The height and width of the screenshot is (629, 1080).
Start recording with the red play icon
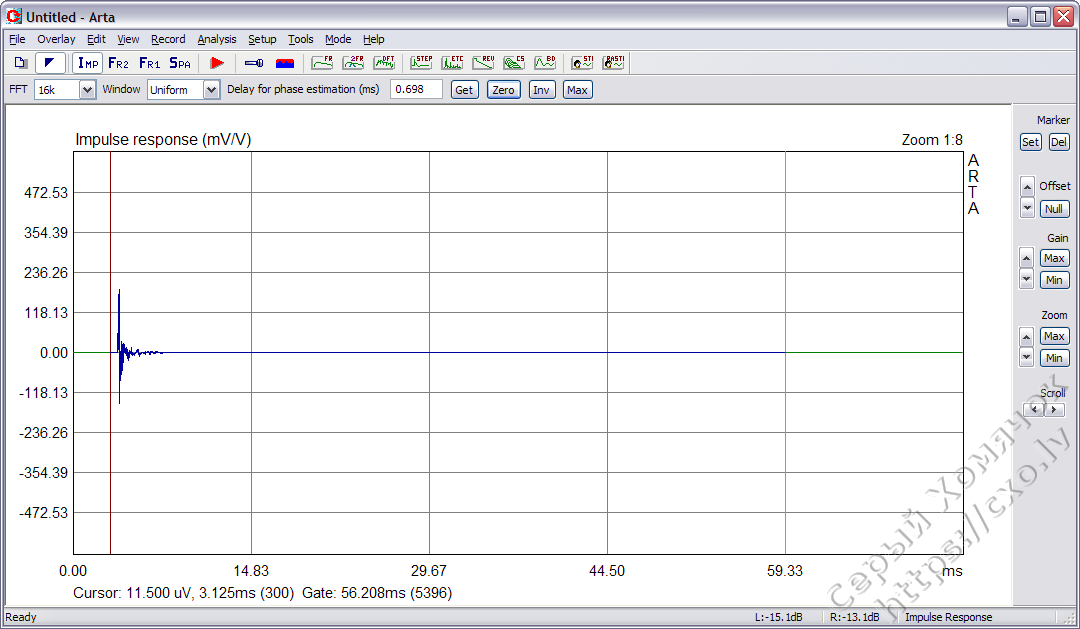coord(217,63)
